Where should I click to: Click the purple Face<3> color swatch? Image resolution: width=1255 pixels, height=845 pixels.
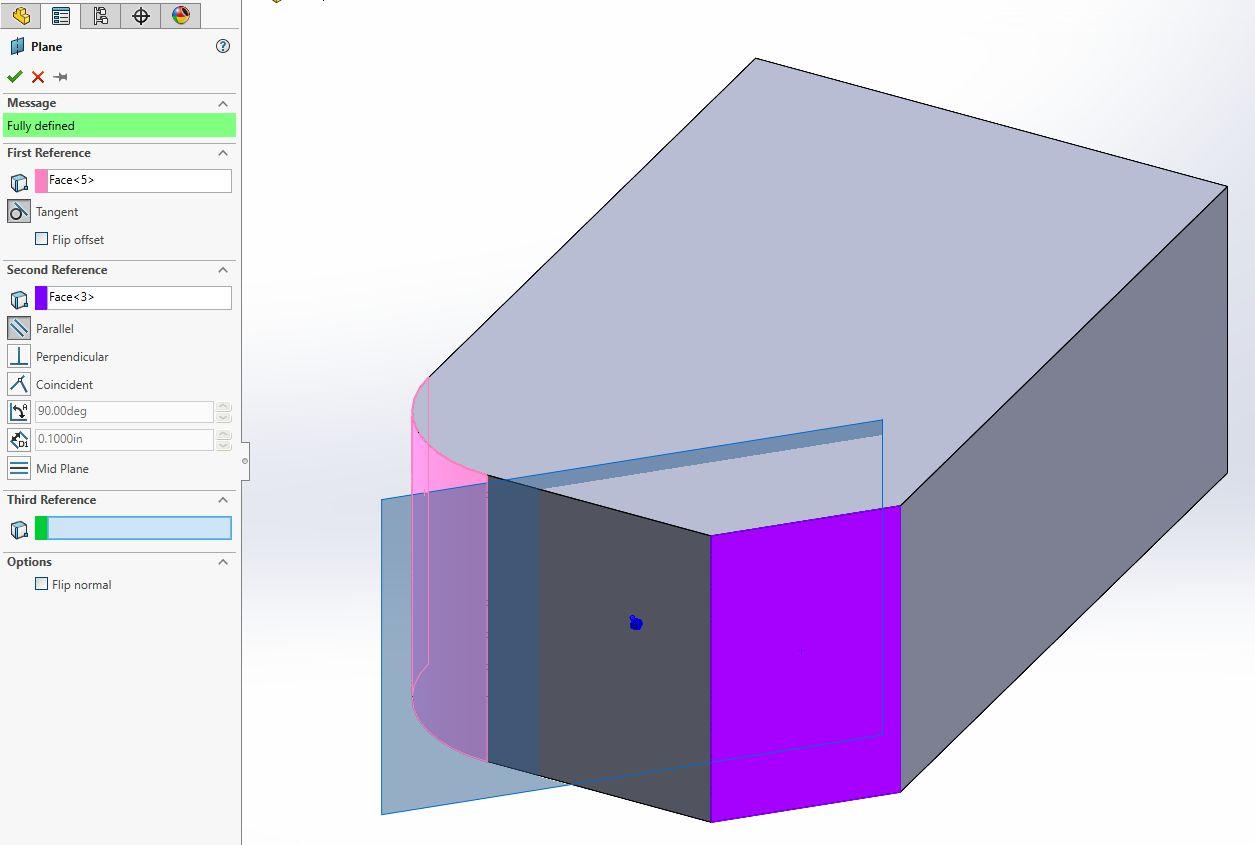pos(41,297)
